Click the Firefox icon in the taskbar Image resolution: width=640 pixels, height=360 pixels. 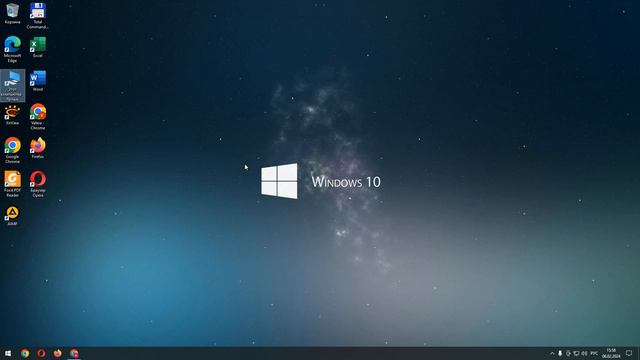click(58, 353)
